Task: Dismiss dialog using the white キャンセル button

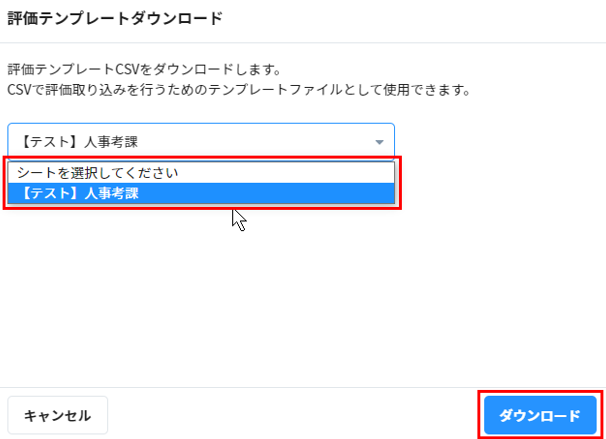Action: click(58, 415)
